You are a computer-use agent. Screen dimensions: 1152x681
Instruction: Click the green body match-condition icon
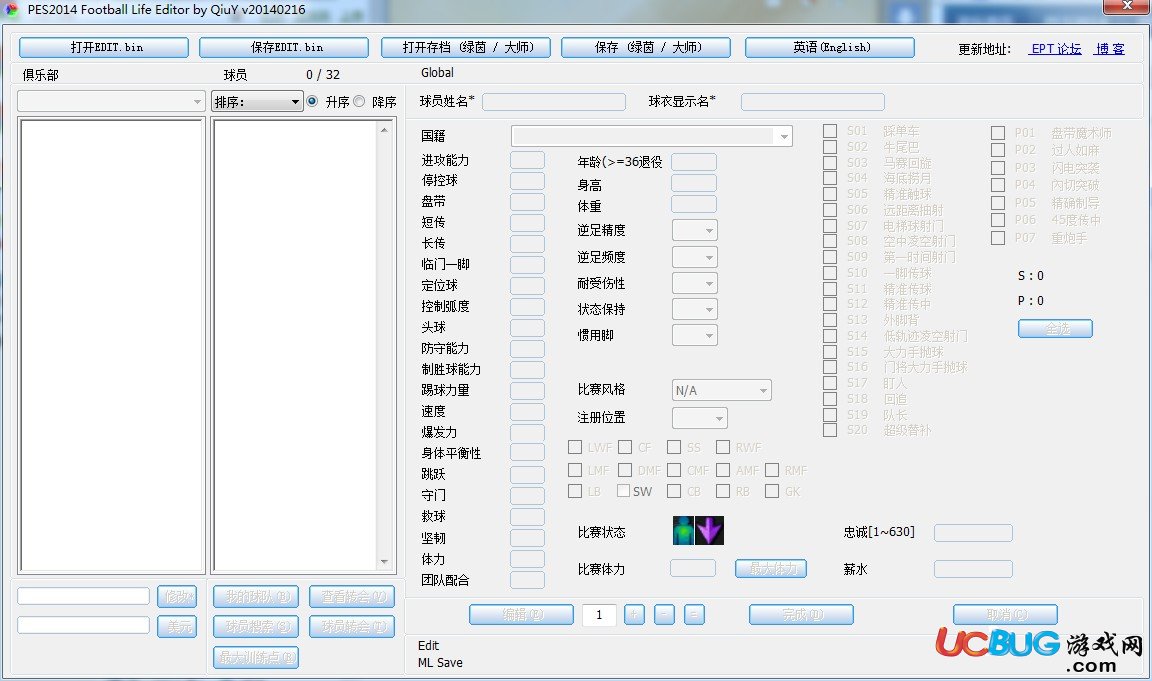pyautogui.click(x=683, y=530)
